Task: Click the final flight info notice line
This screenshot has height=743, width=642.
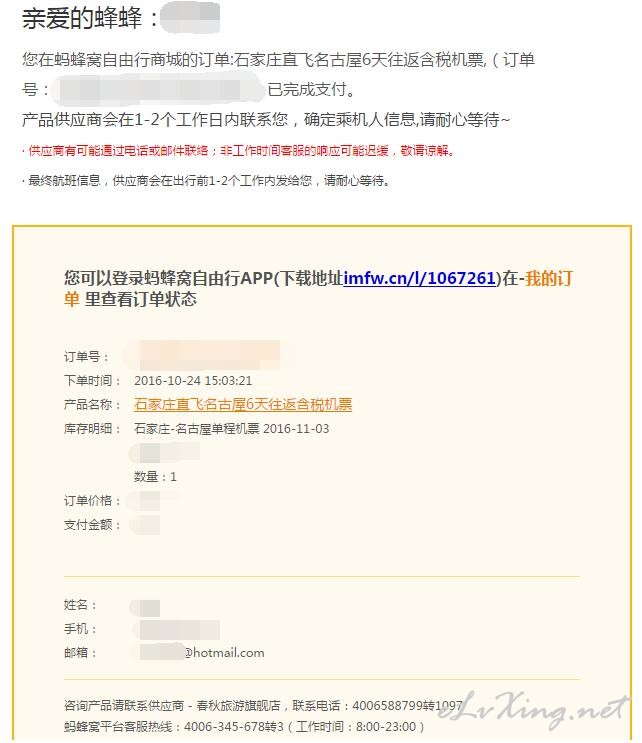Action: pos(206,181)
